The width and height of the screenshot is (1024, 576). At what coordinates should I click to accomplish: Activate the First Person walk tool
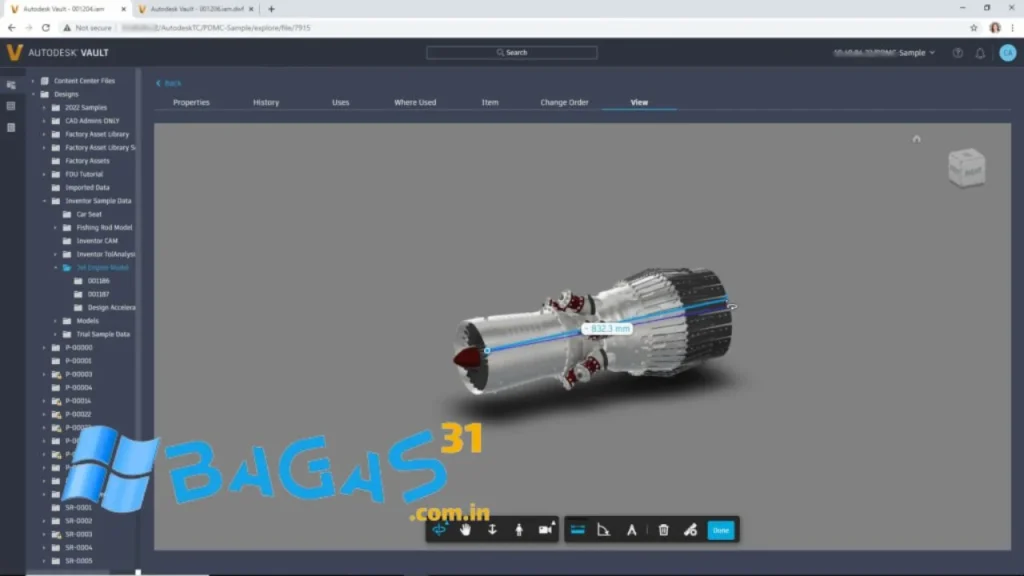tap(519, 530)
